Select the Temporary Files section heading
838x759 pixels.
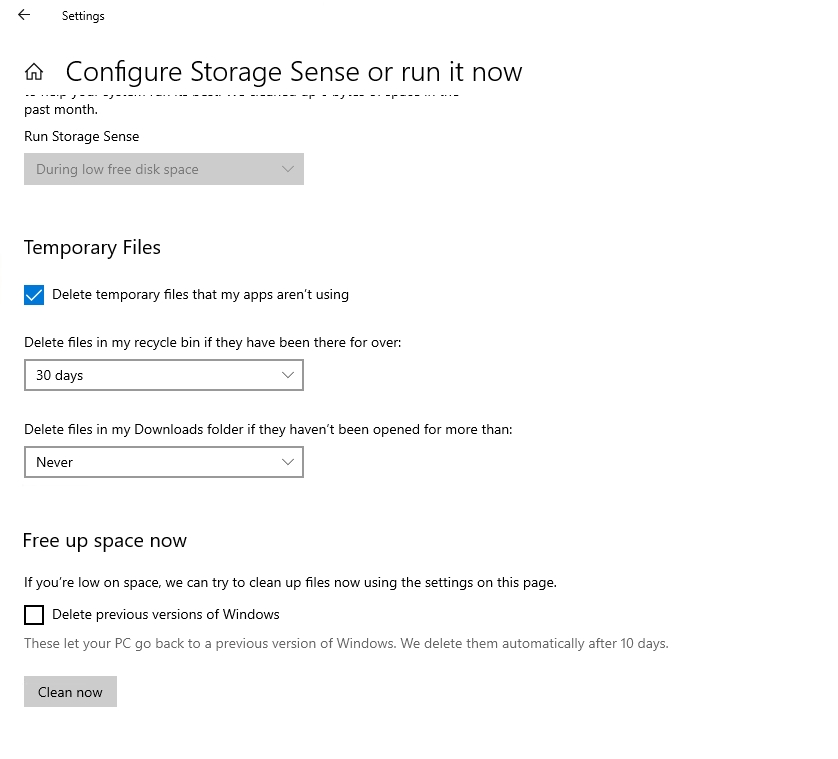tap(92, 247)
